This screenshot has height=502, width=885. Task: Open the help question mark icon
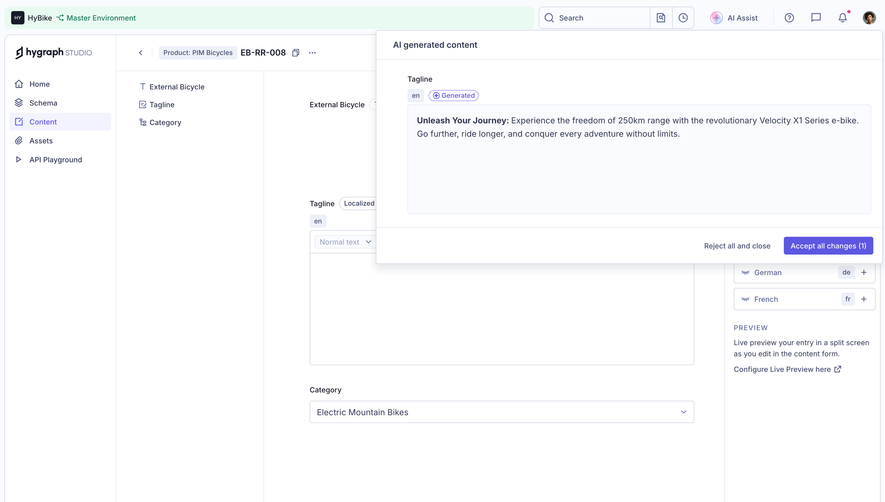click(789, 18)
